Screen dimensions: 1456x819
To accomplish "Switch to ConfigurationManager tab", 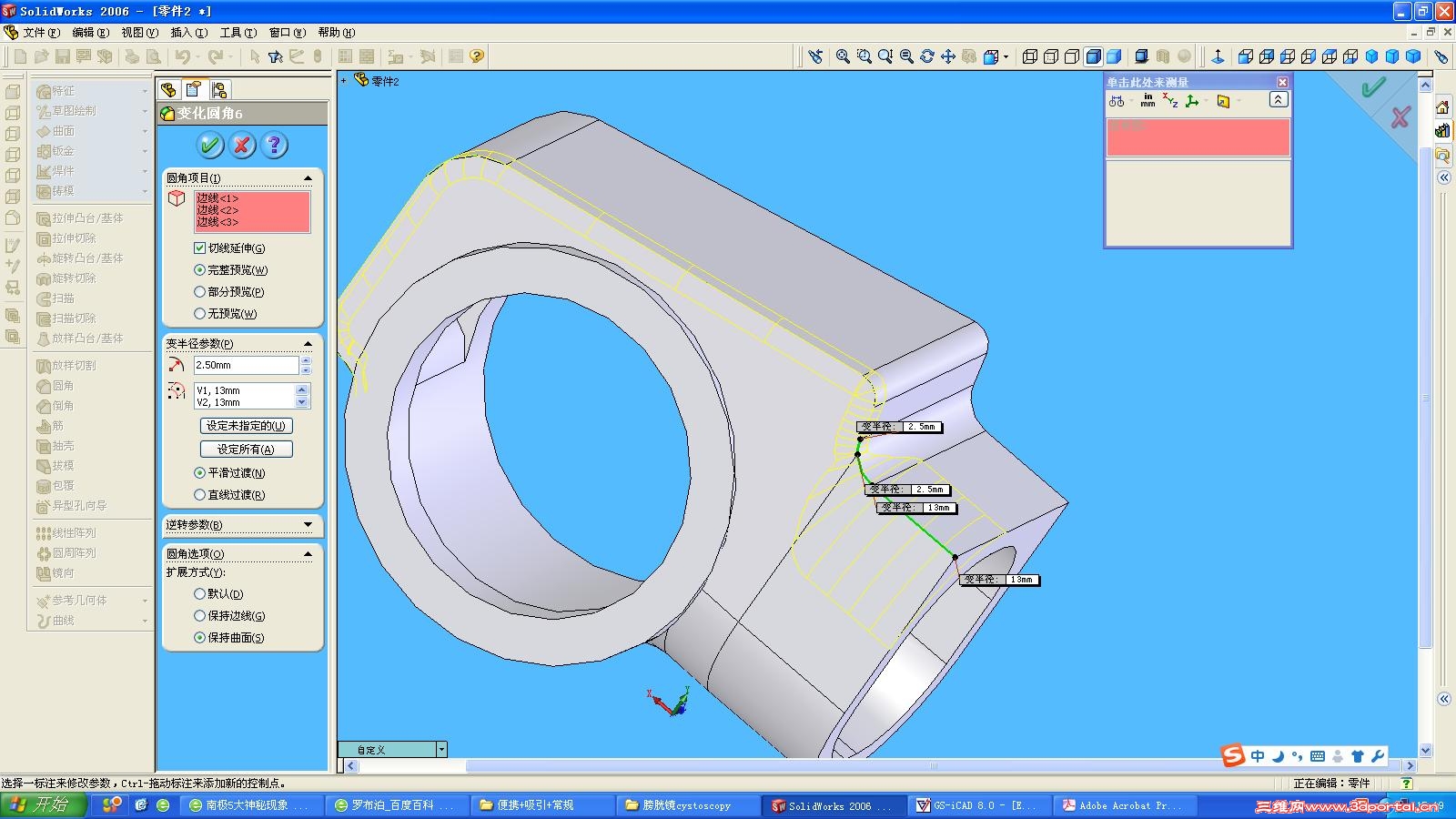I will click(x=218, y=89).
